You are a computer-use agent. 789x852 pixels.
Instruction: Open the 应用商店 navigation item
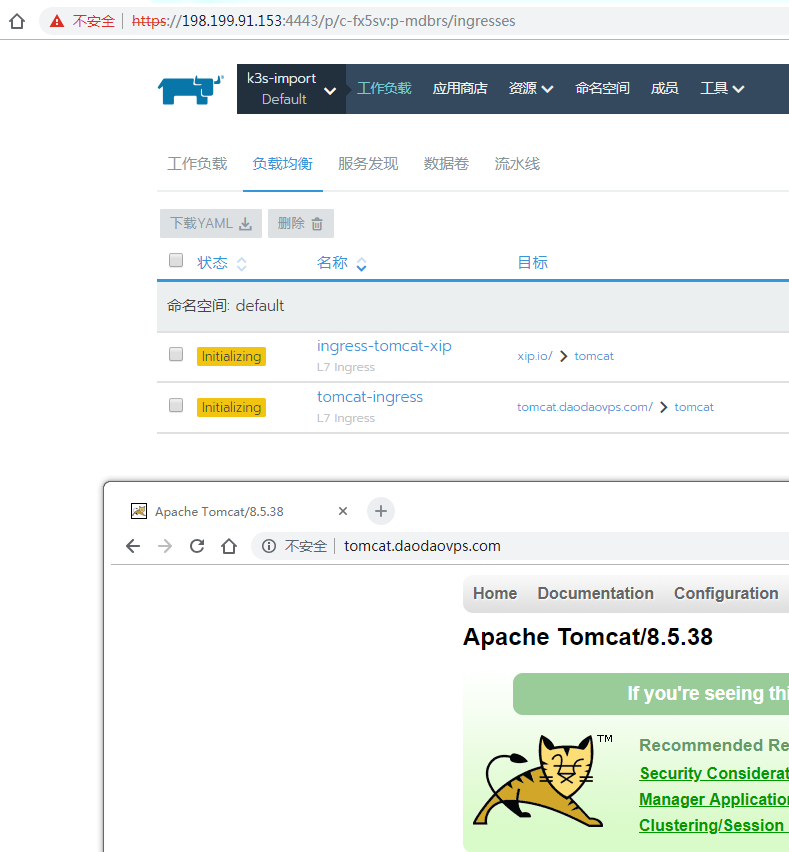[x=460, y=88]
